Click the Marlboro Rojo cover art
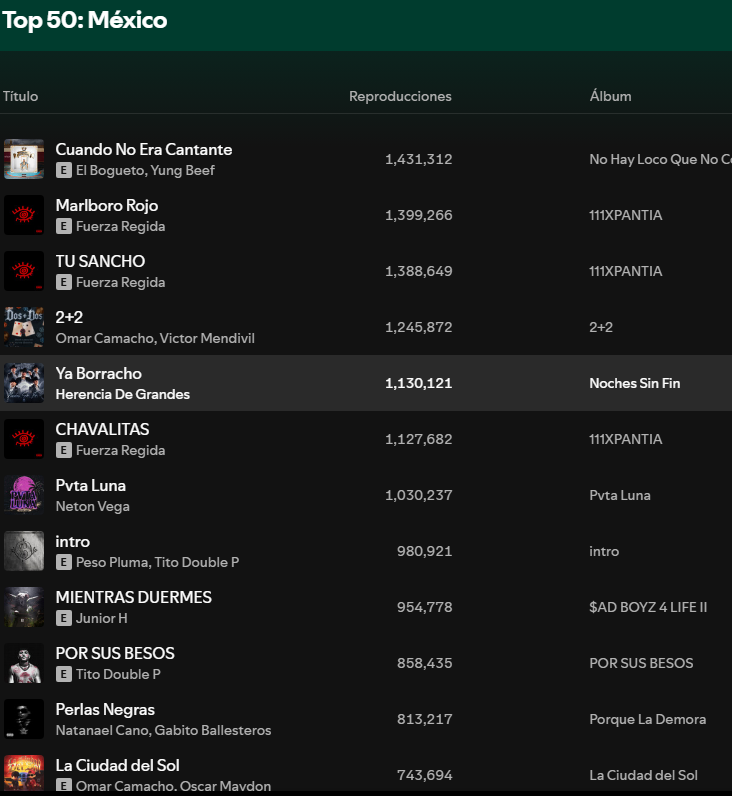Viewport: 732px width, 796px height. click(24, 215)
